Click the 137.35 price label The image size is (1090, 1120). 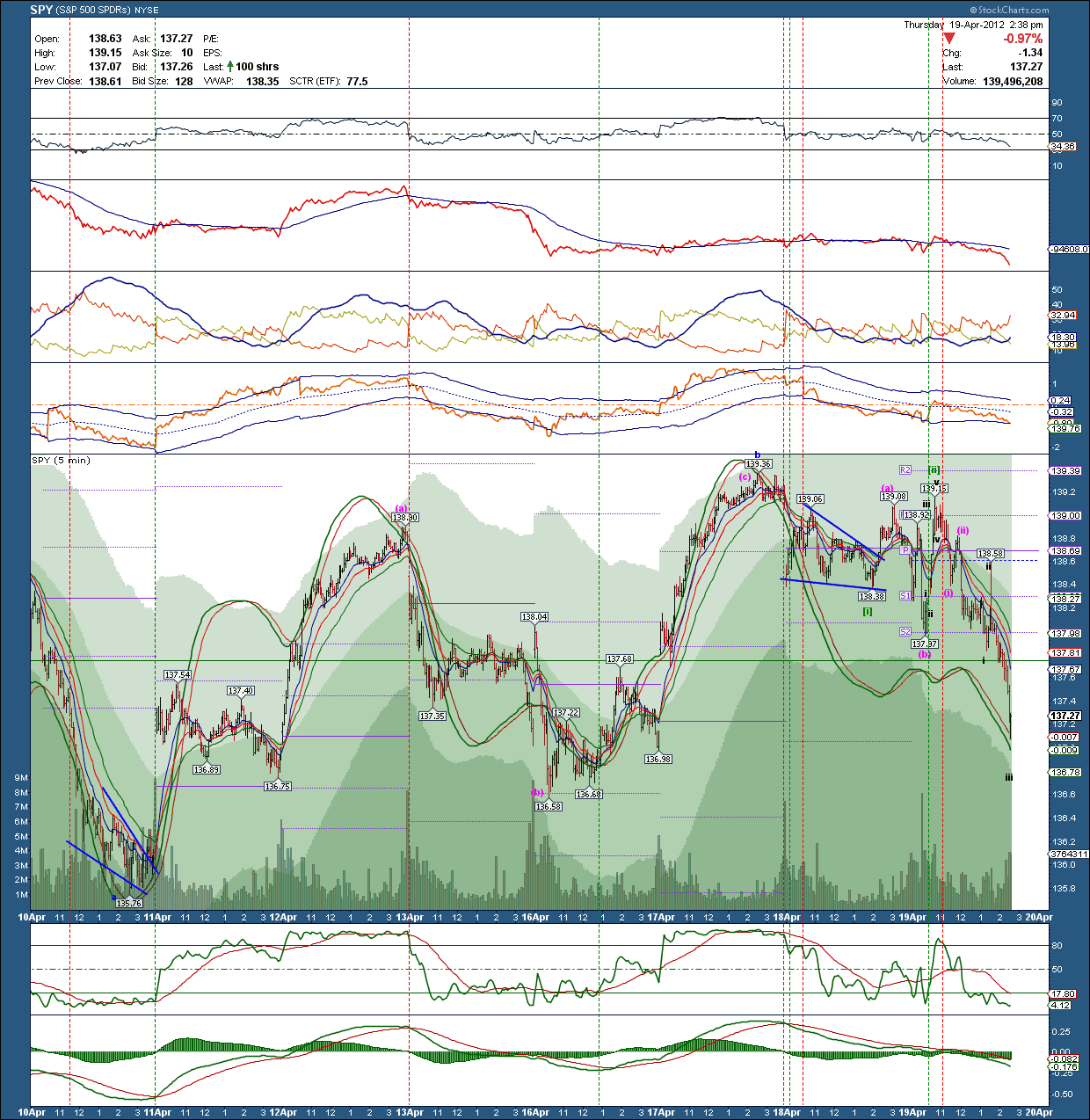coord(432,716)
